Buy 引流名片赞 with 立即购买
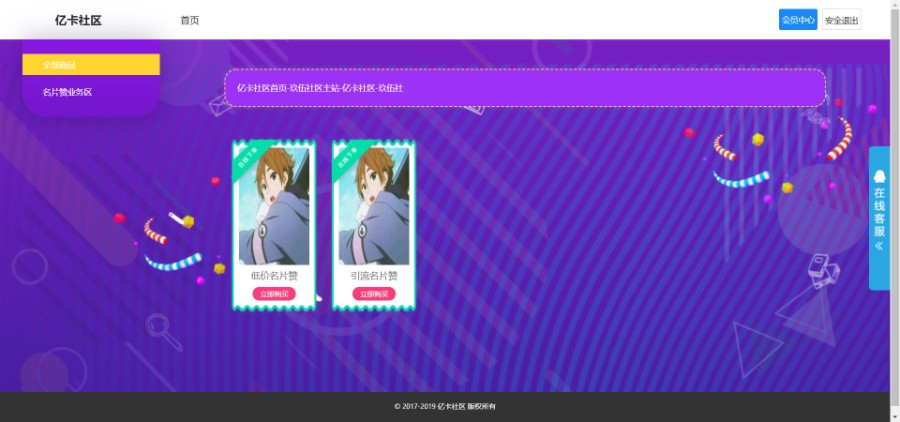Screen dimensions: 900x422 [x=374, y=294]
